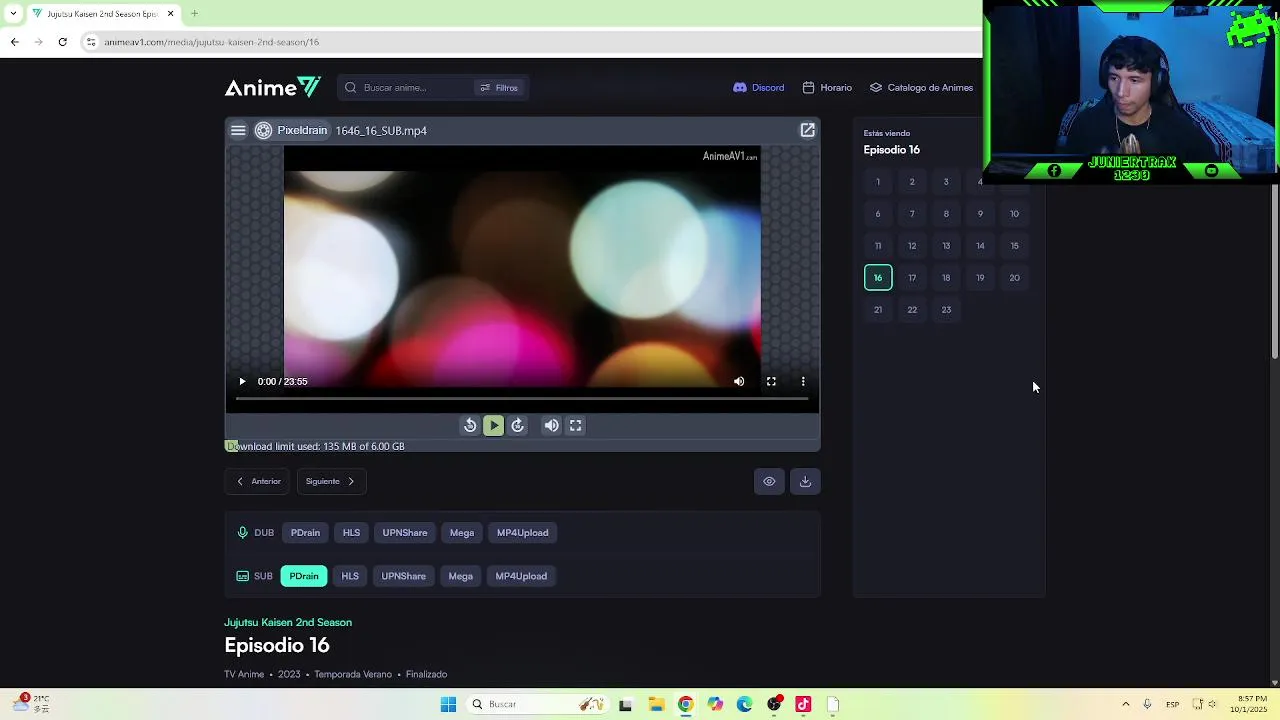This screenshot has width=1280, height=720.
Task: Open TikTok app from the taskbar
Action: tap(803, 704)
